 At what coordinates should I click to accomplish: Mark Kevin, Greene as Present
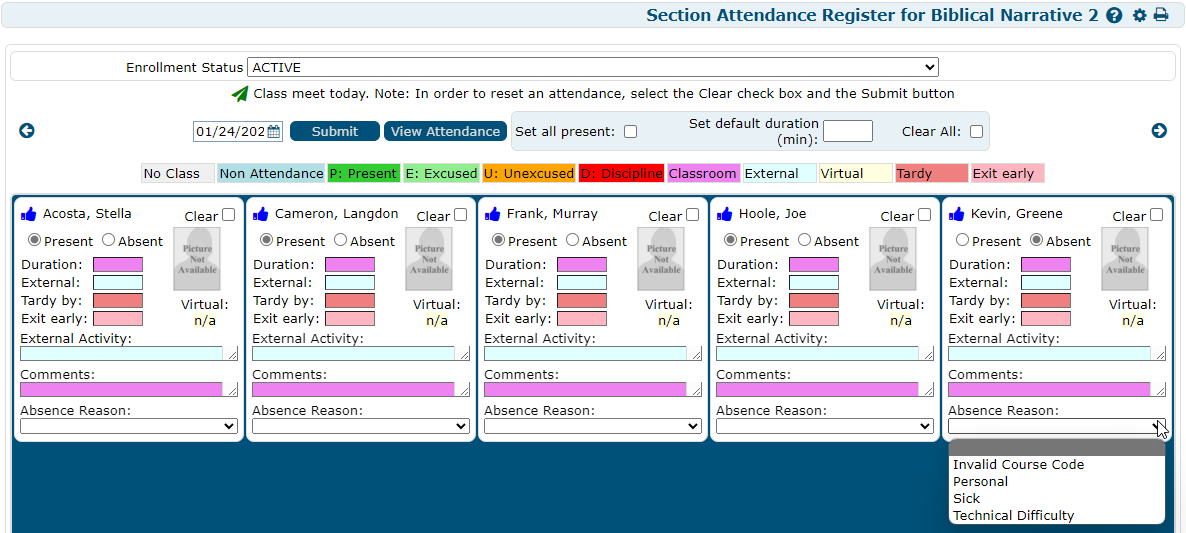pyautogui.click(x=963, y=241)
